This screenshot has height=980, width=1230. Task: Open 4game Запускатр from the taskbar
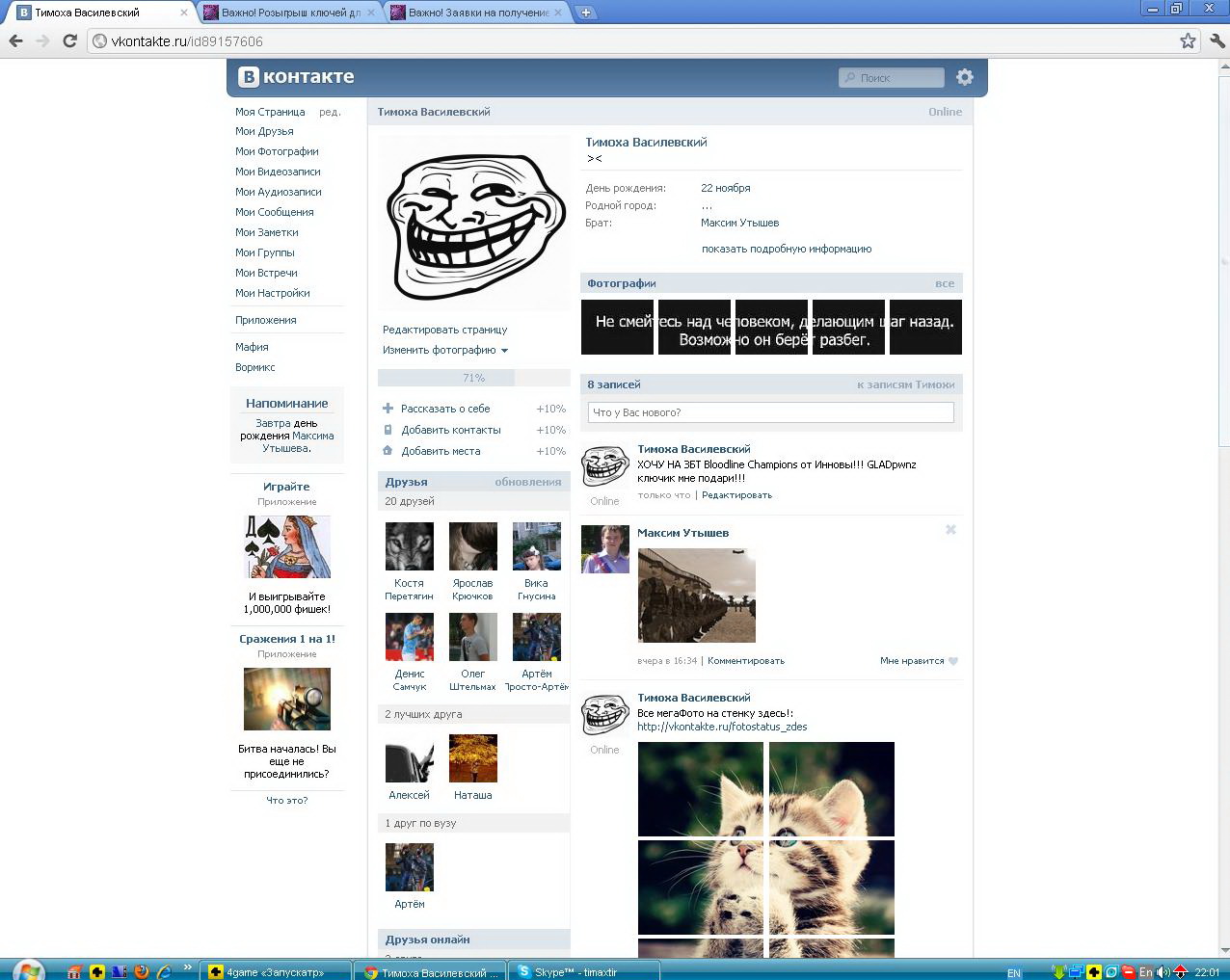click(277, 972)
